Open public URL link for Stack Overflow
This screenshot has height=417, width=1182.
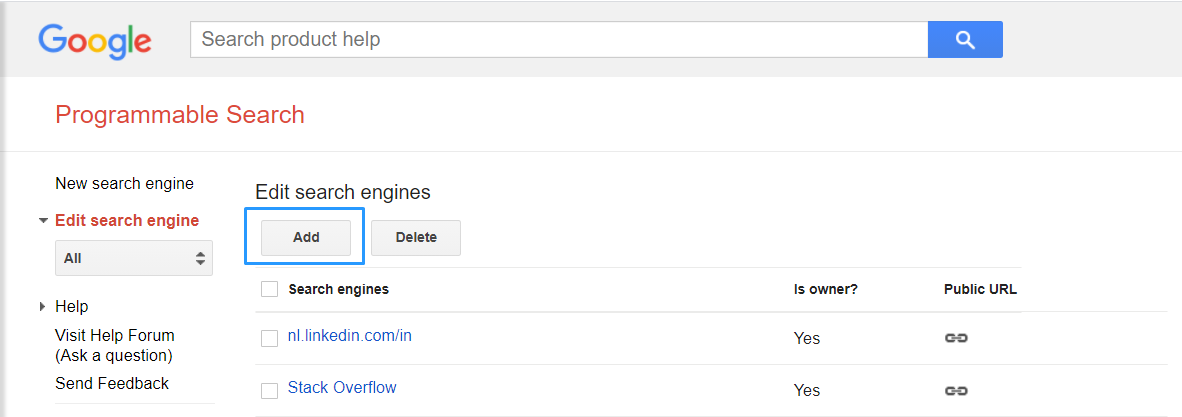click(956, 390)
